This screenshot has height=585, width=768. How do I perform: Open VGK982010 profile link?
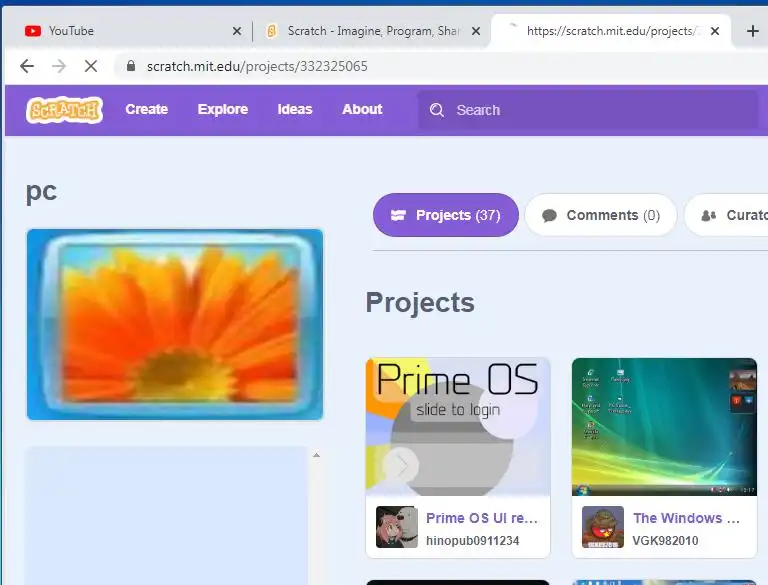click(665, 540)
